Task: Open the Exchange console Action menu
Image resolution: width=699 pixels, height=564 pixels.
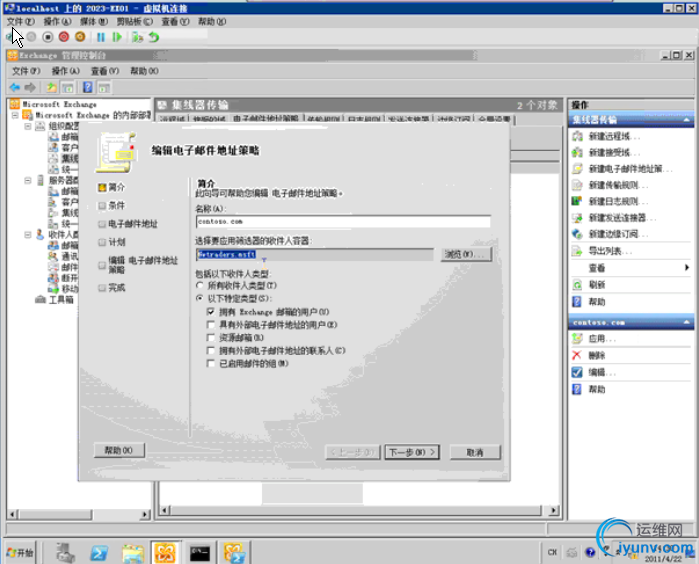Action: 65,71
